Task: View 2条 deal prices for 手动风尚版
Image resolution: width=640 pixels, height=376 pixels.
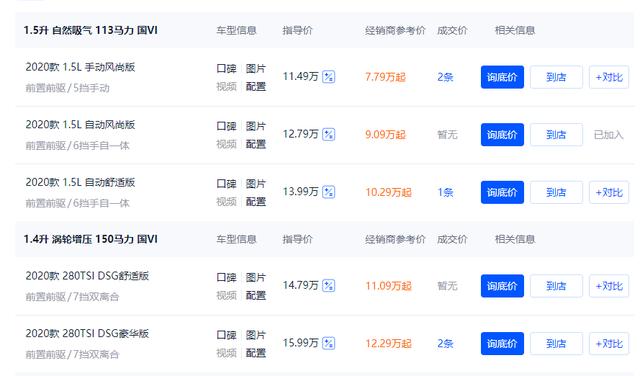Action: click(x=445, y=77)
